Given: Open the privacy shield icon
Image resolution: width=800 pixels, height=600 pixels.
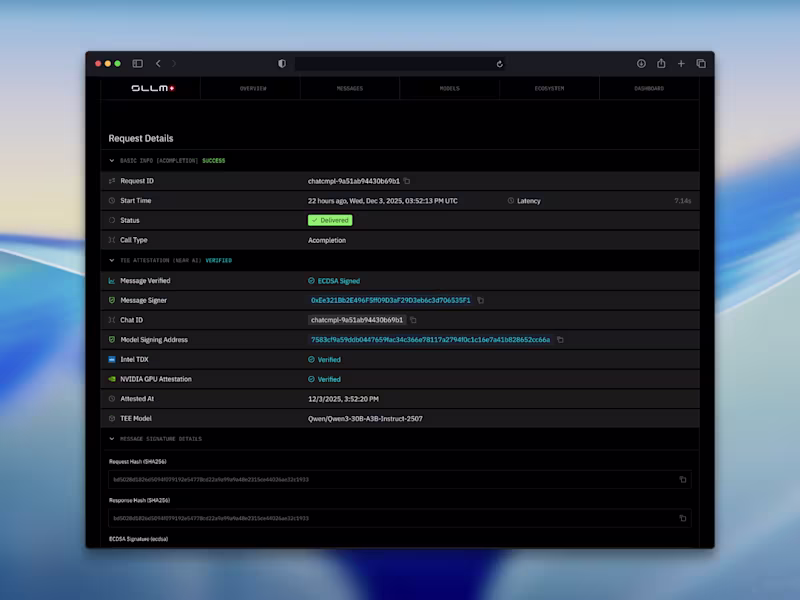Looking at the screenshot, I should click(x=282, y=63).
